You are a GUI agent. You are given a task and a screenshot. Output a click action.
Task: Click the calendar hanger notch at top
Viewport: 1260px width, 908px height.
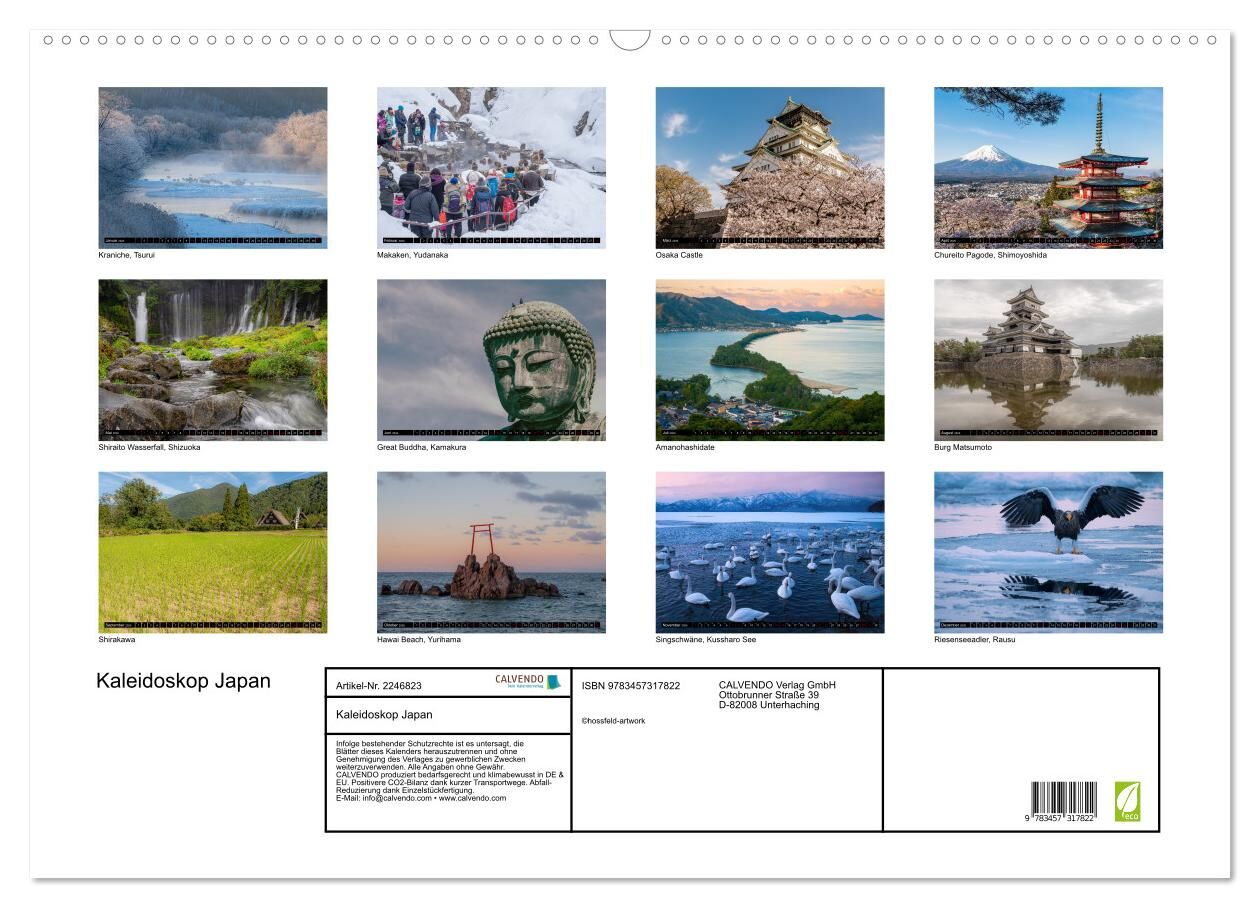629,40
